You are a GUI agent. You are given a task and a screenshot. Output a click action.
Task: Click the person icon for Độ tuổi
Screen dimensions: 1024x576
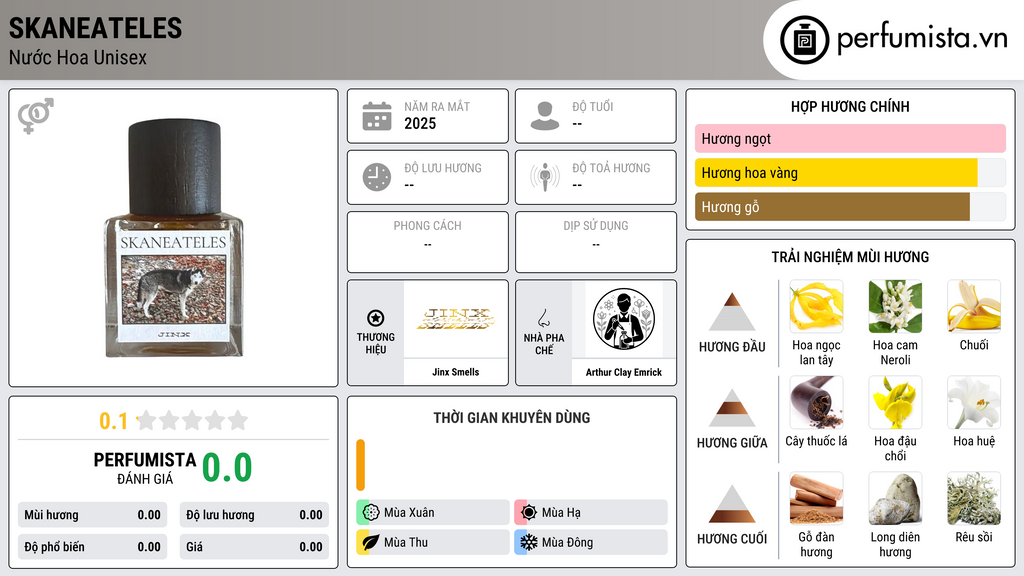pos(545,116)
